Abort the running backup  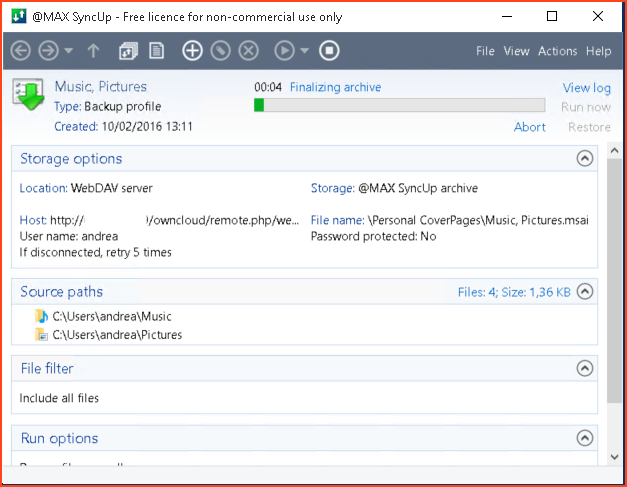pyautogui.click(x=529, y=127)
